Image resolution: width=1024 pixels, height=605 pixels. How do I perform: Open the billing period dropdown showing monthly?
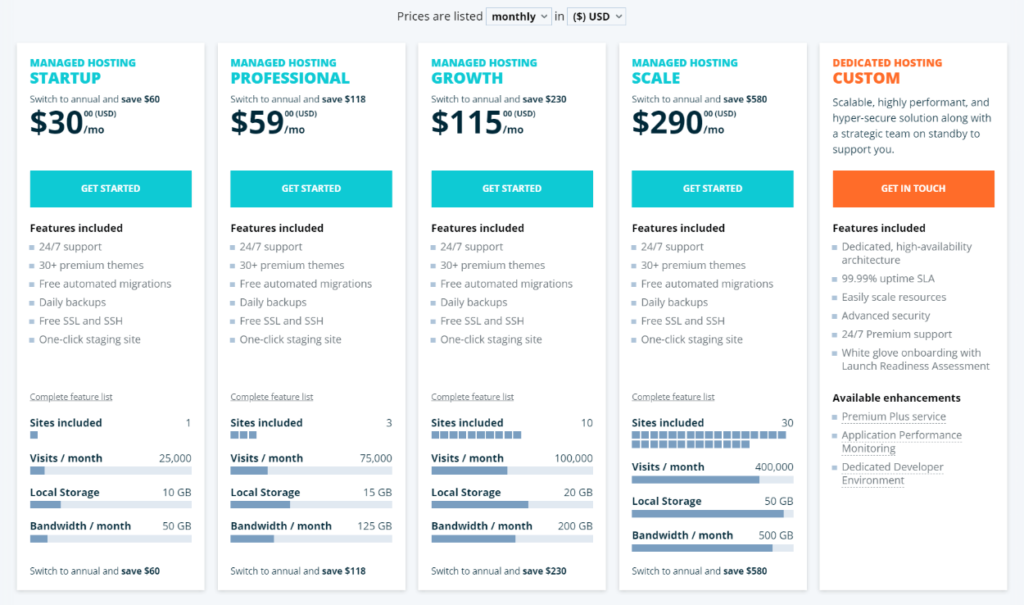520,16
